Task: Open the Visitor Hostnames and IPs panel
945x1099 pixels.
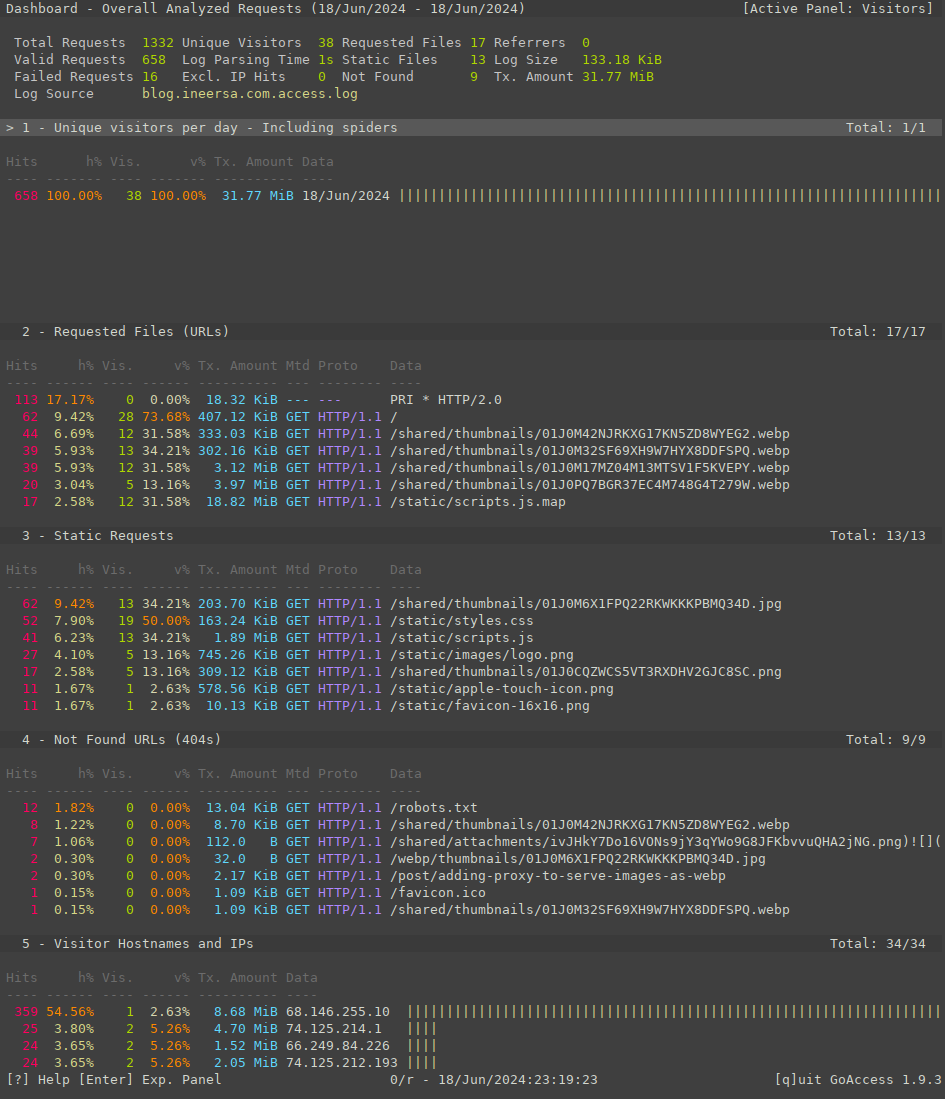Action: tap(471, 943)
